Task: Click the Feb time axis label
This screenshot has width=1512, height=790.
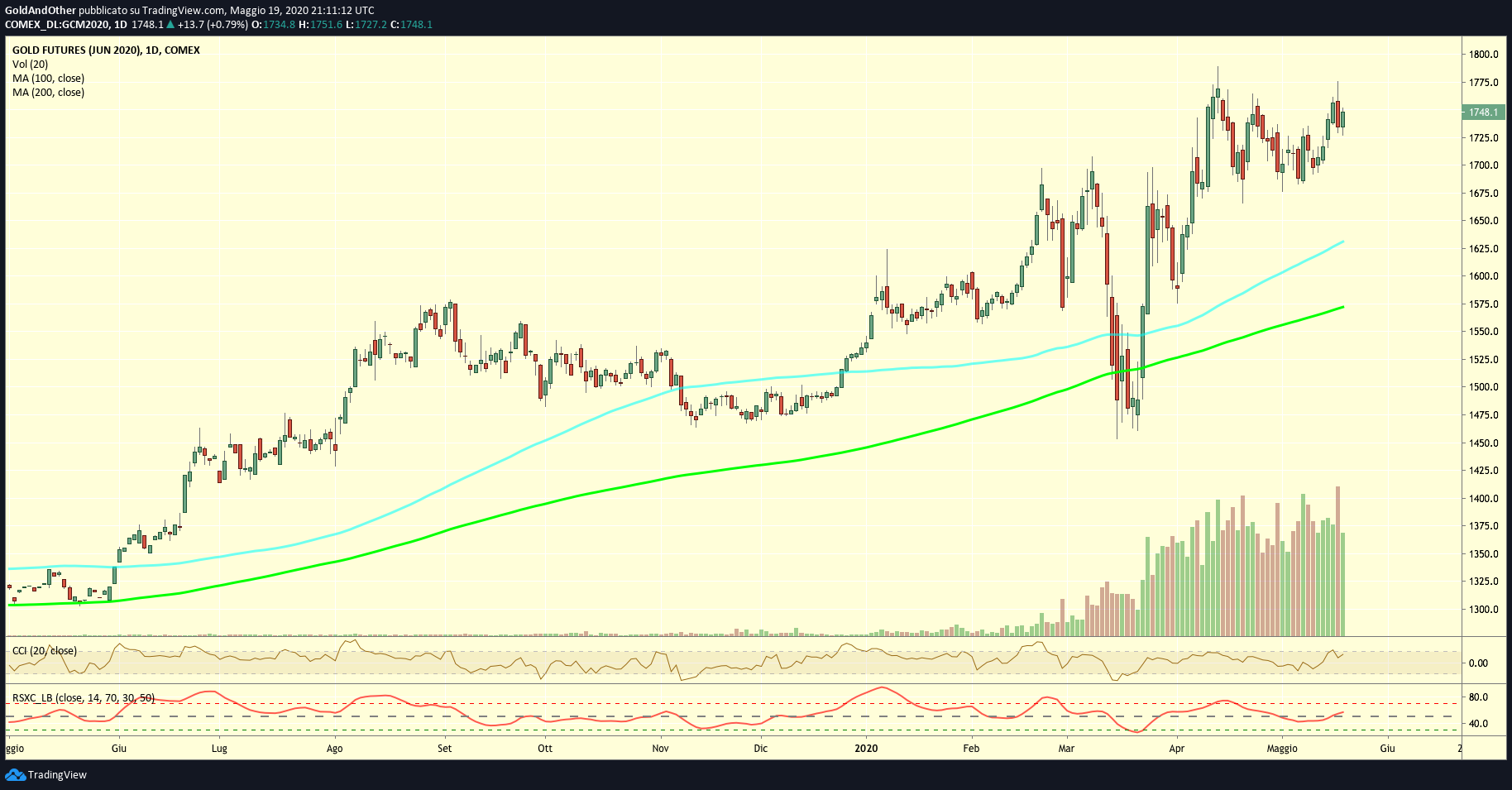Action: pos(971,749)
